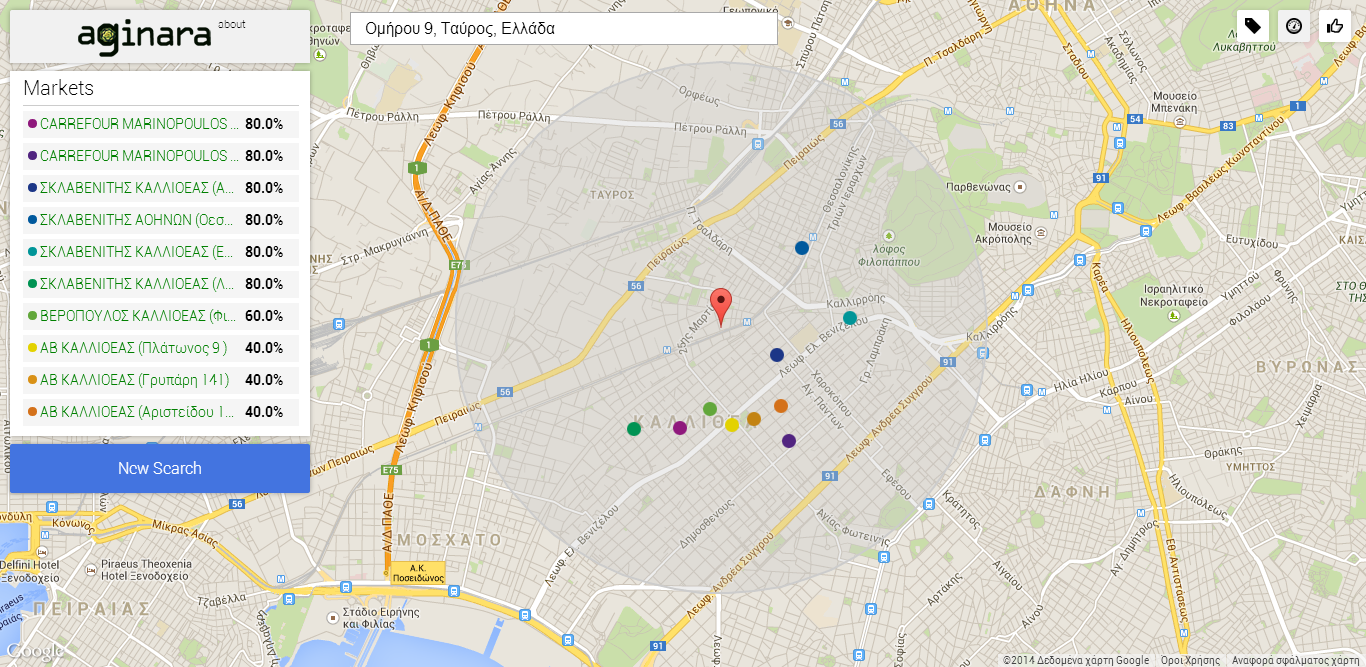The width and height of the screenshot is (1366, 667).
Task: Pick the dark green marker on the map
Action: point(634,429)
